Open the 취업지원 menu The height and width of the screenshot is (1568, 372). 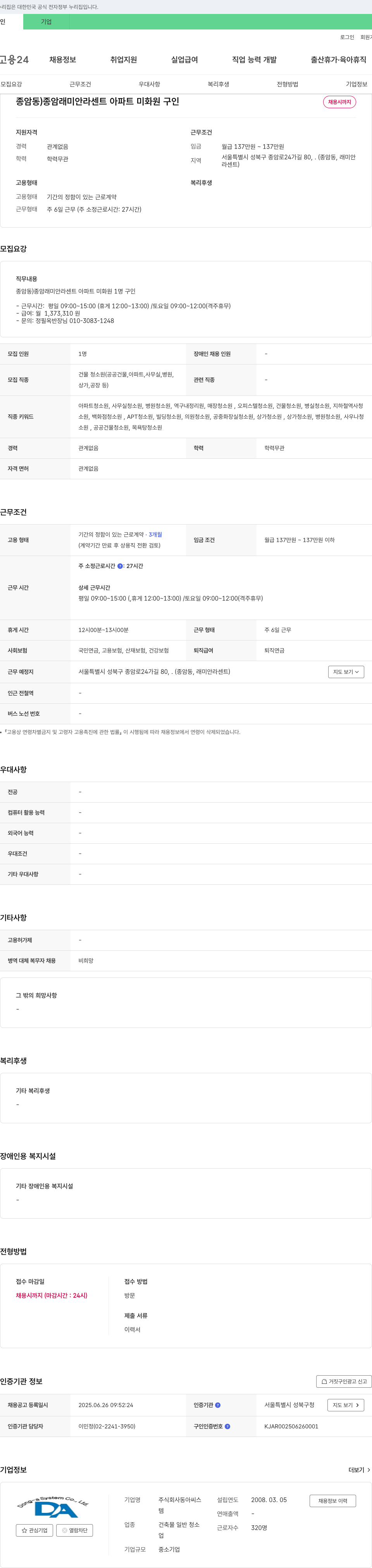tap(123, 60)
